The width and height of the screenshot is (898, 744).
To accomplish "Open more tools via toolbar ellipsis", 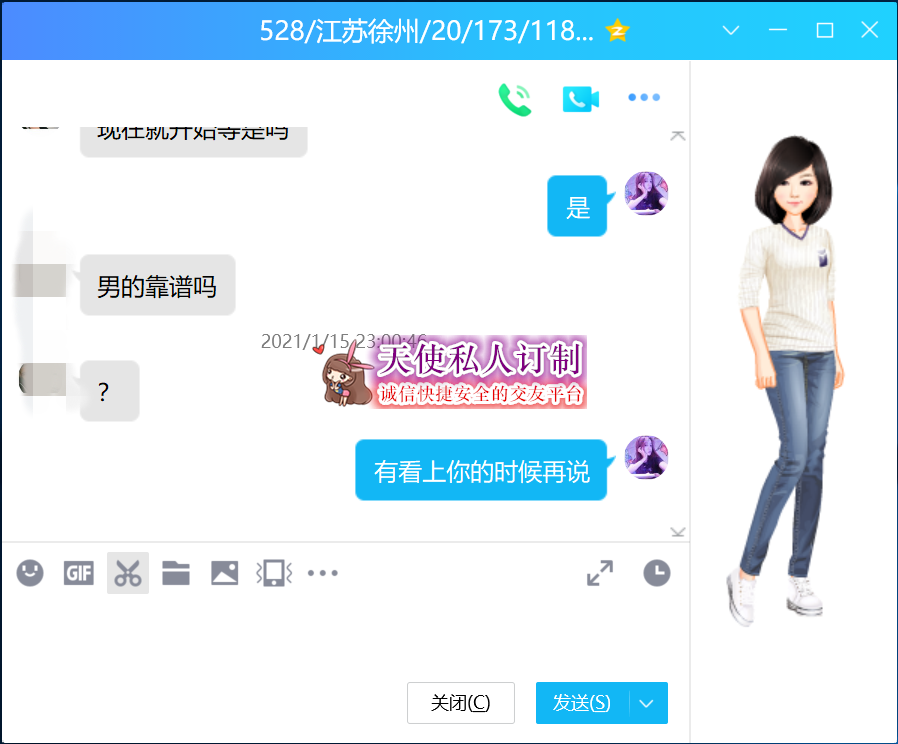I will pos(322,572).
